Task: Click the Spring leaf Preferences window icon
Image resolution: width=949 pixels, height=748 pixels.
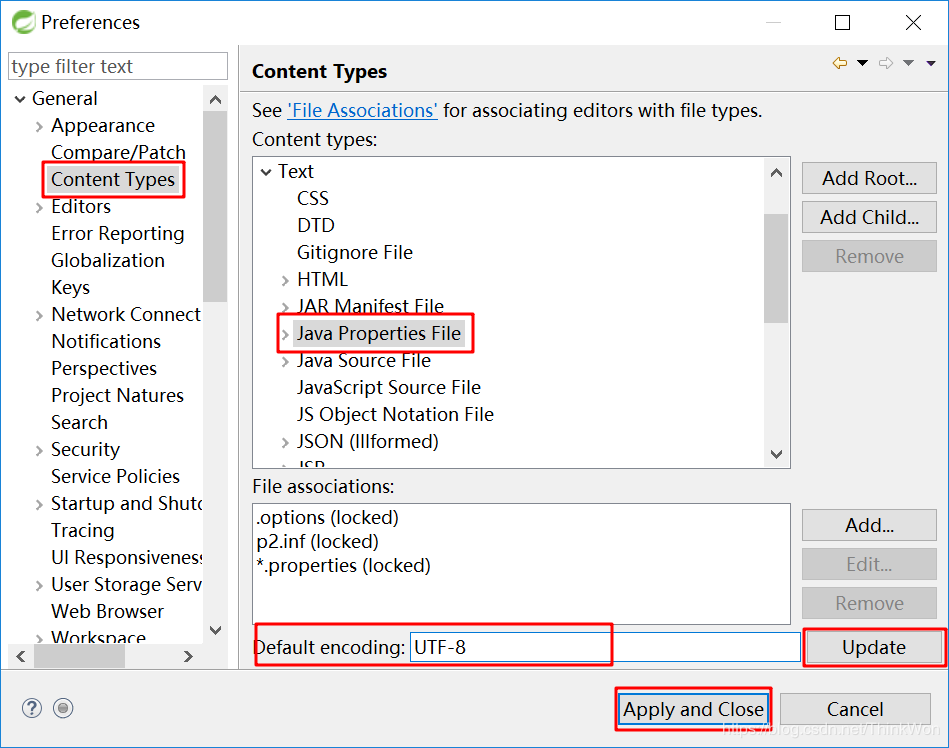Action: pos(24,22)
